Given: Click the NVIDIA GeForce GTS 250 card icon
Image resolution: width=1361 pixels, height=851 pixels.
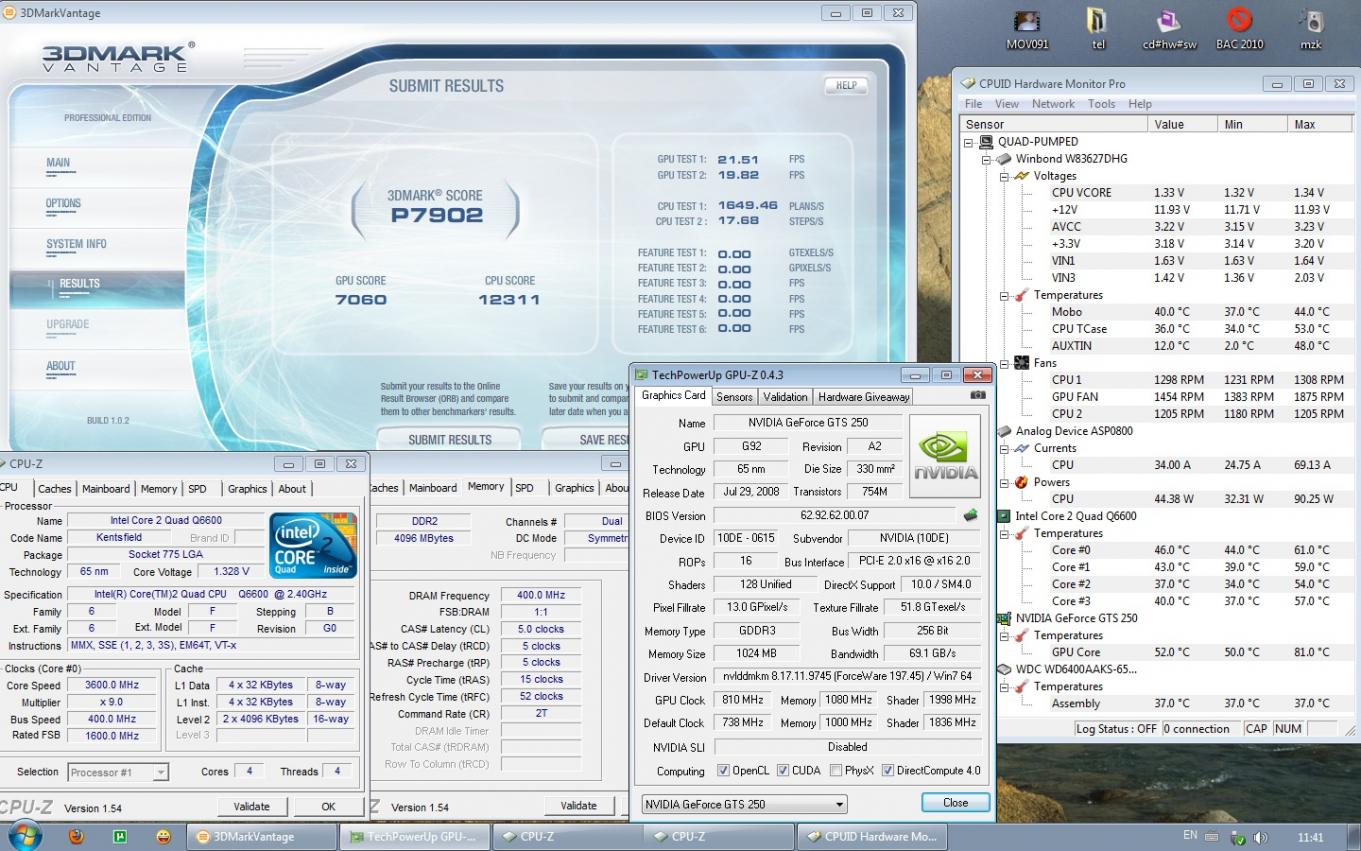Looking at the screenshot, I should pyautogui.click(x=1005, y=618).
